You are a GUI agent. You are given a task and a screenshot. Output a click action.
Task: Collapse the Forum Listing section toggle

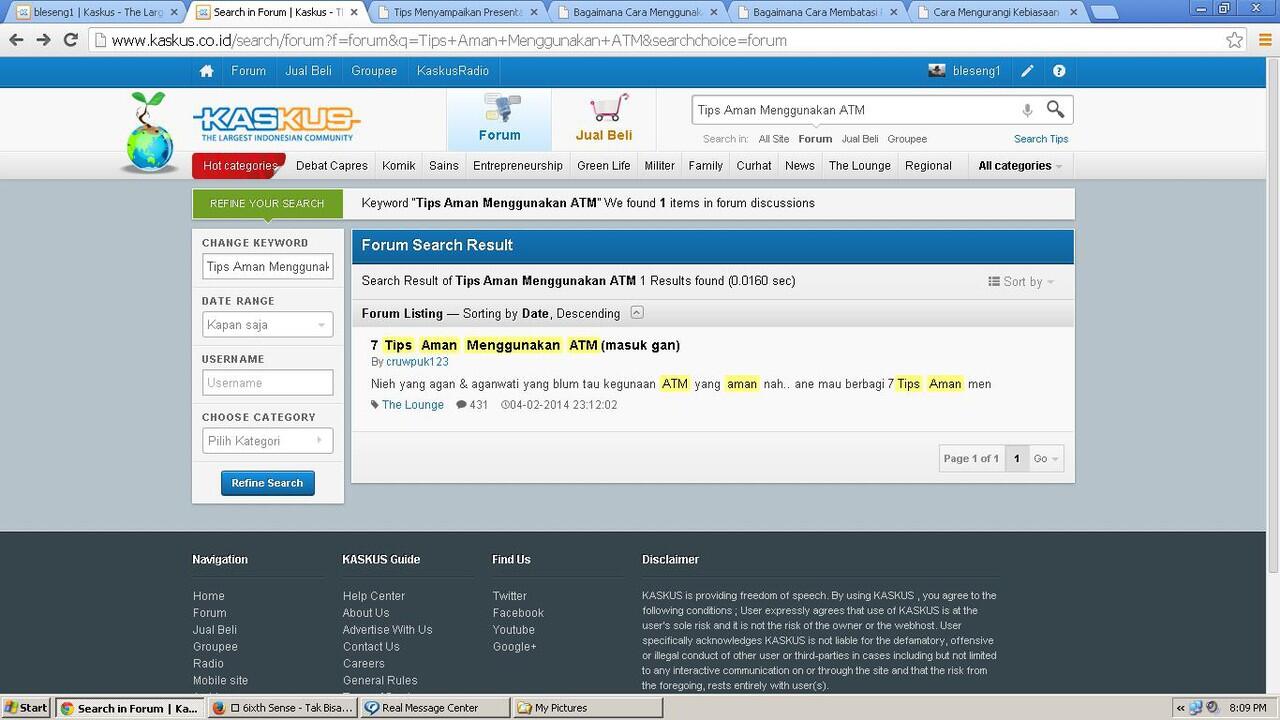(x=637, y=313)
